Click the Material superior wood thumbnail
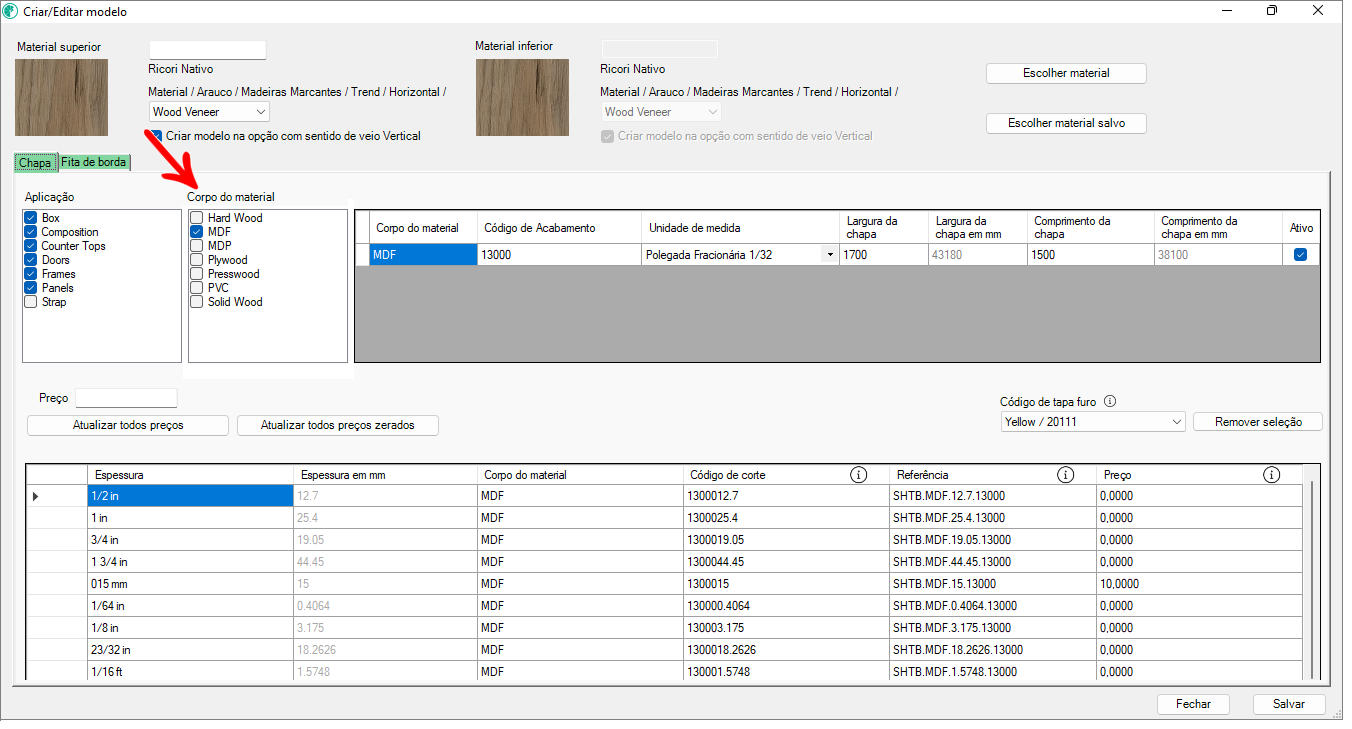 click(x=61, y=97)
